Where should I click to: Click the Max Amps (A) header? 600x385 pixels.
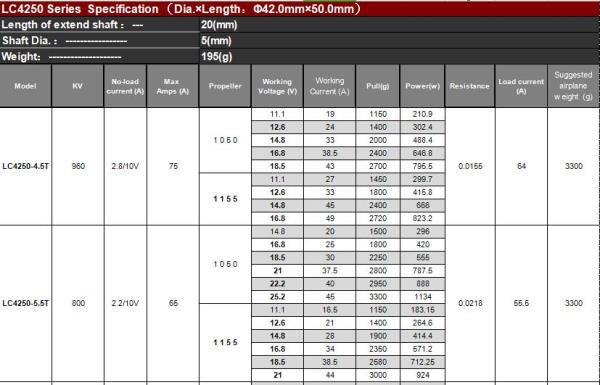(173, 86)
